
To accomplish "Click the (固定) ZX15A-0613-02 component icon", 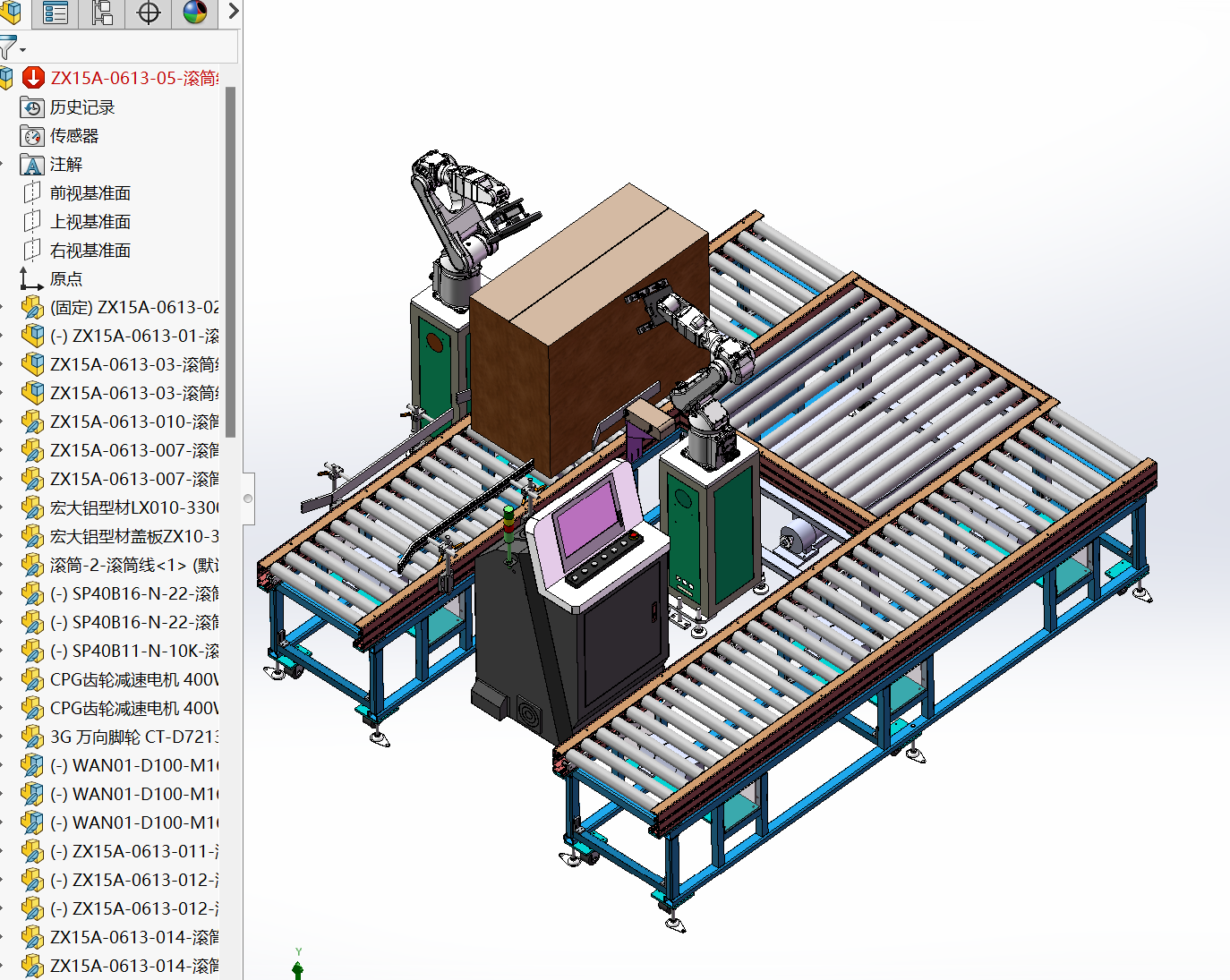I will [x=32, y=308].
